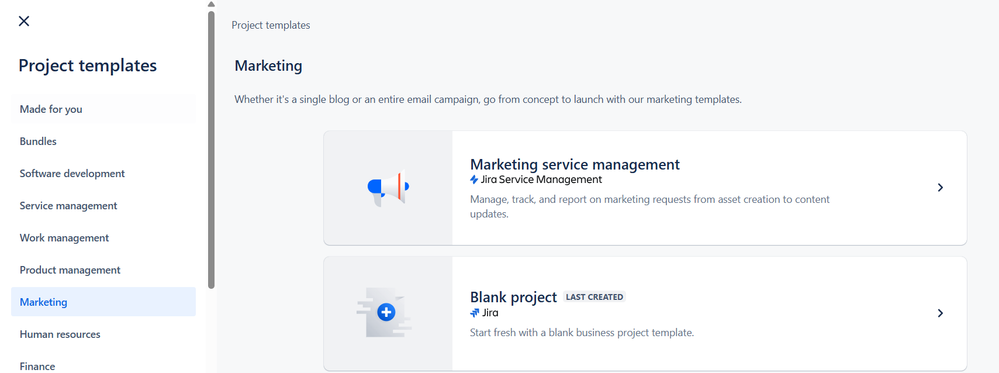This screenshot has width=999, height=373.
Task: Open Software development templates
Action: coord(103,173)
